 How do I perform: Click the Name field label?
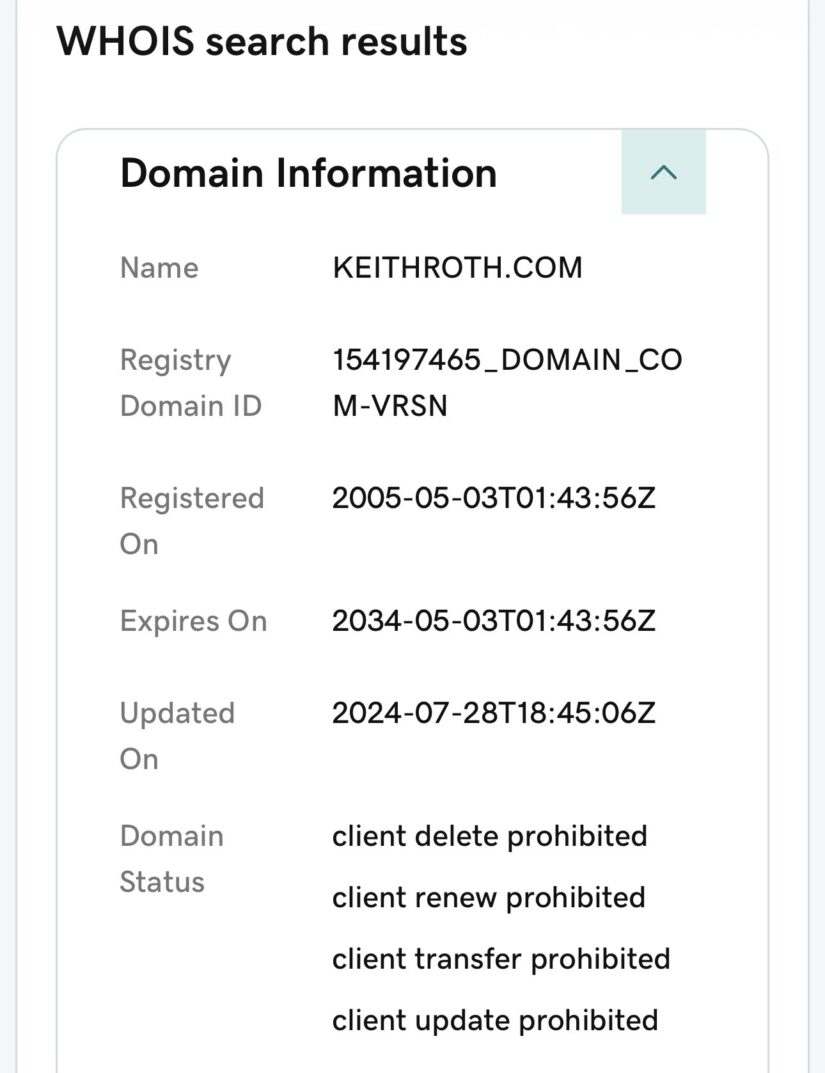click(159, 268)
